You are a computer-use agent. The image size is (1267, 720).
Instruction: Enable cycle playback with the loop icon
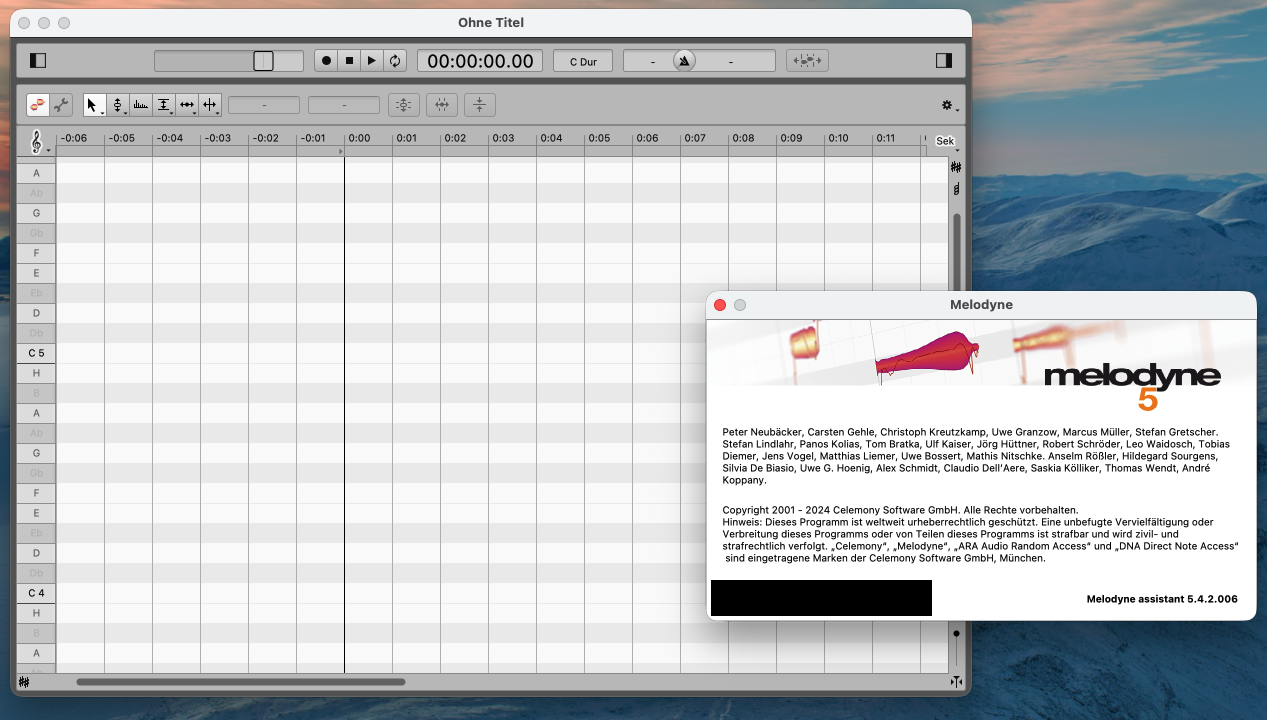tap(394, 60)
